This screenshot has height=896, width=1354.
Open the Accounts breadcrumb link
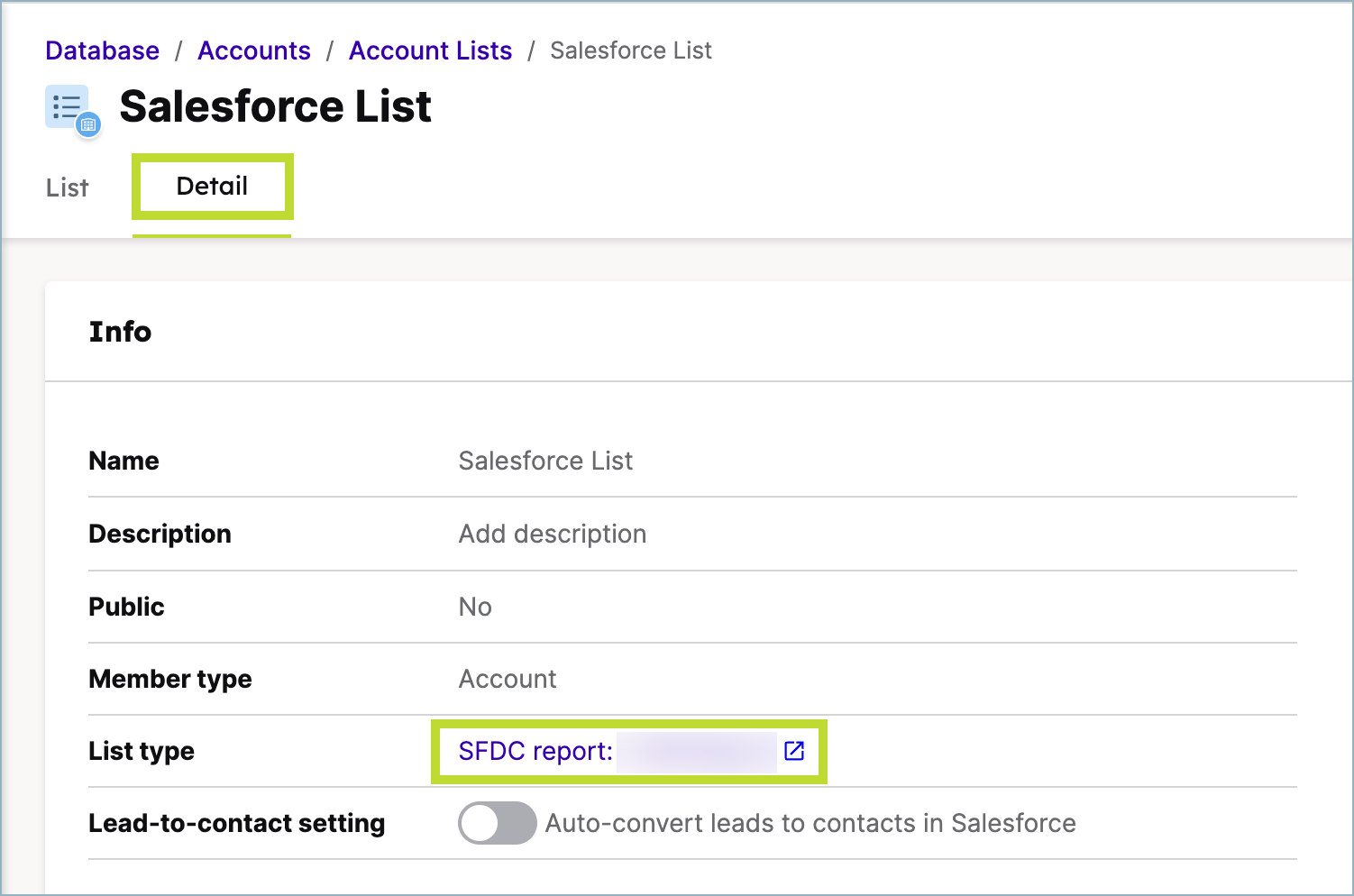(254, 50)
